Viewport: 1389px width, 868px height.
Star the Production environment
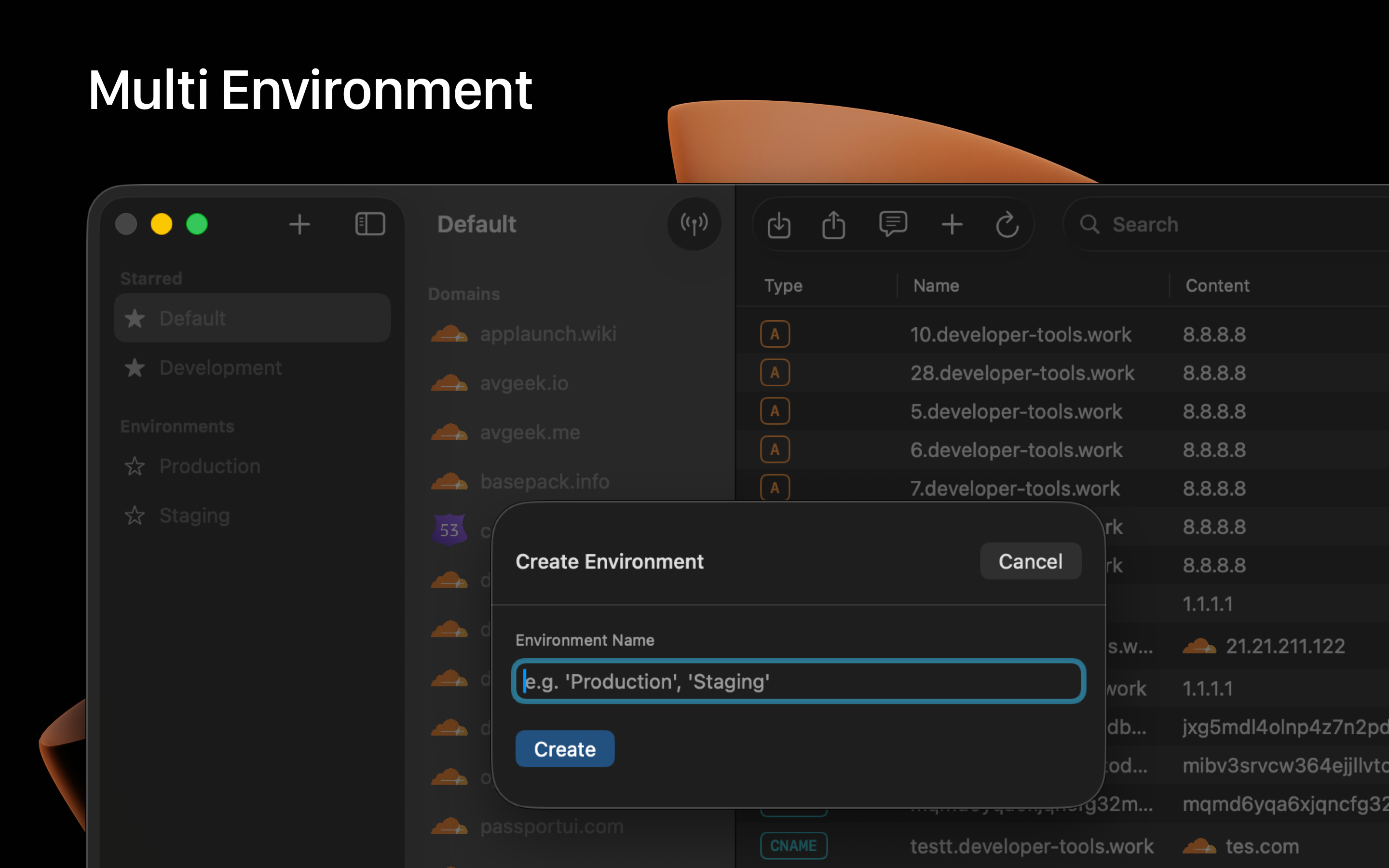pos(135,466)
